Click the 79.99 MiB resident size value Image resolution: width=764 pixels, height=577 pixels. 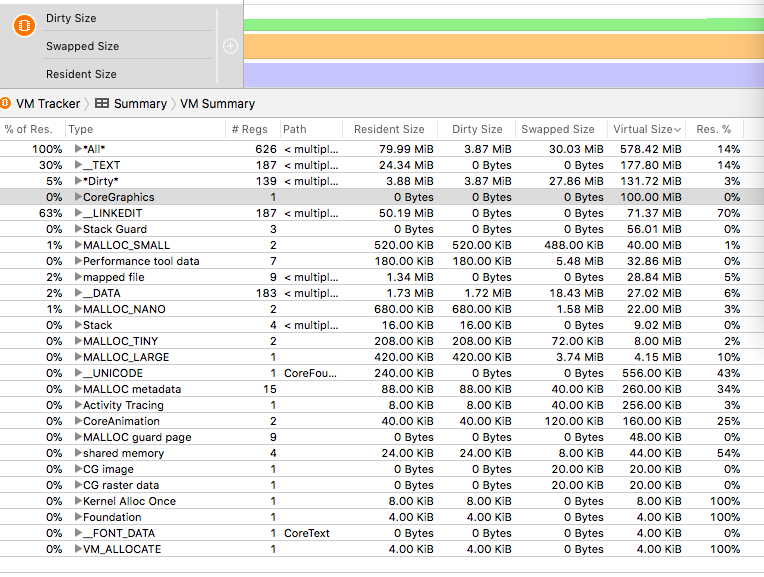[406, 149]
